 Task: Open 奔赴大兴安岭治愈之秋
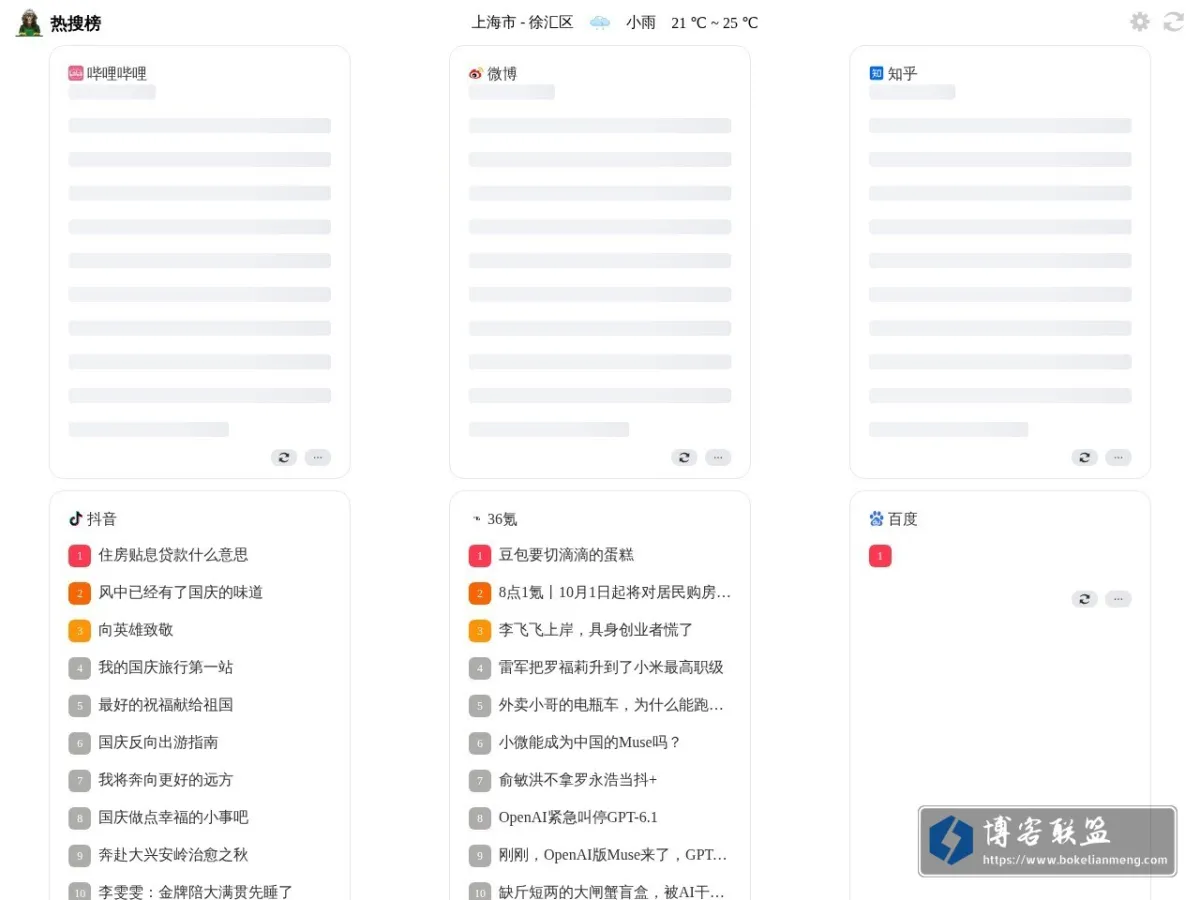(x=173, y=855)
